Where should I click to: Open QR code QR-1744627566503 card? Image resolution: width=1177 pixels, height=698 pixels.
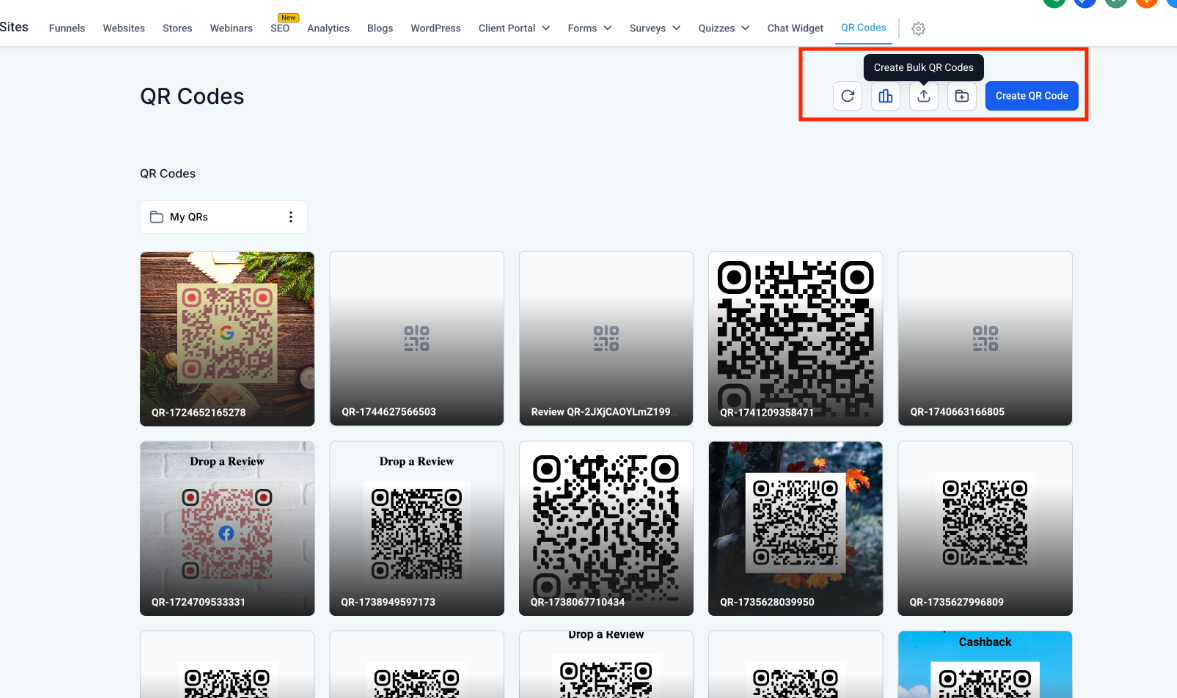coord(417,338)
